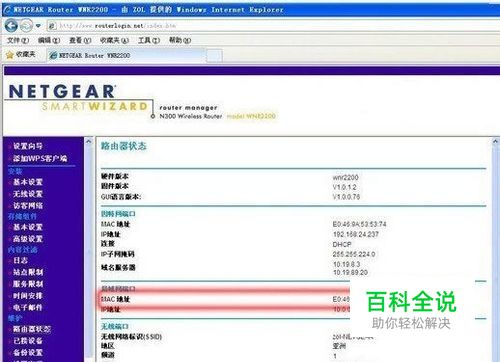Open 服务限制 in the sidebar
Screen dimensions: 500x362
(28, 284)
